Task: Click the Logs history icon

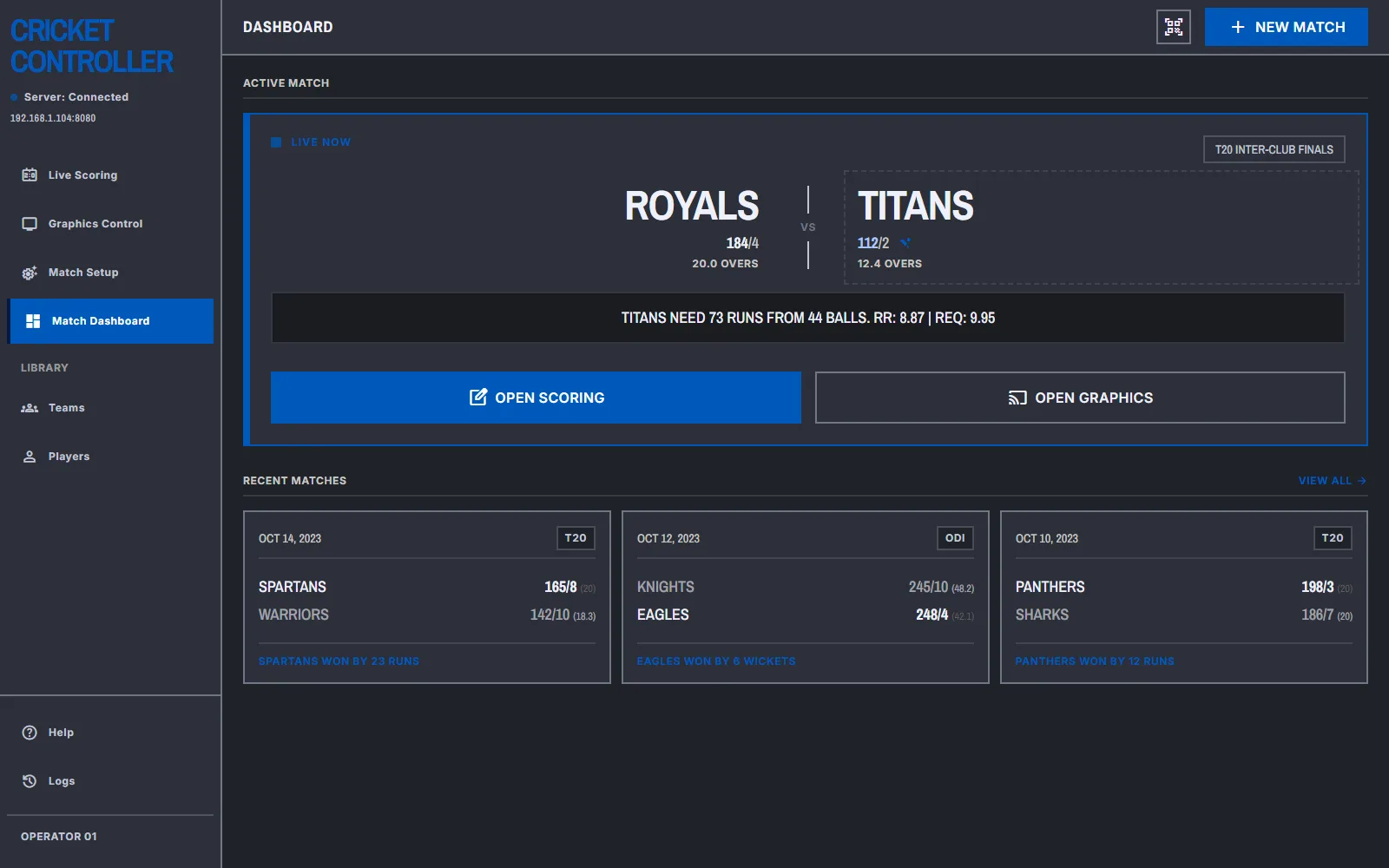Action: pyautogui.click(x=30, y=781)
